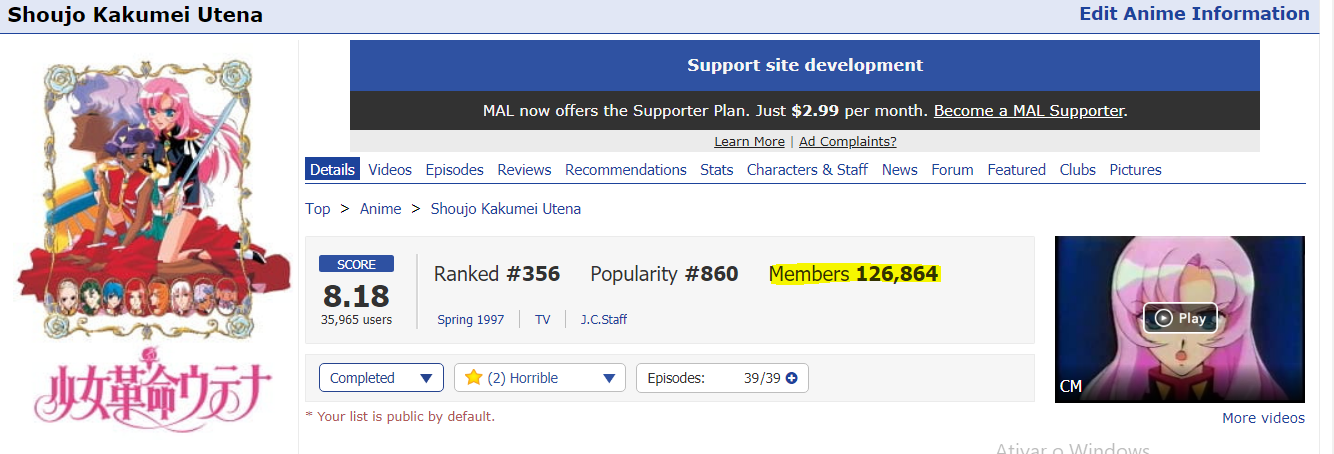The height and width of the screenshot is (454, 1334).
Task: Click the Edit Anime Information link
Action: coord(1194,14)
